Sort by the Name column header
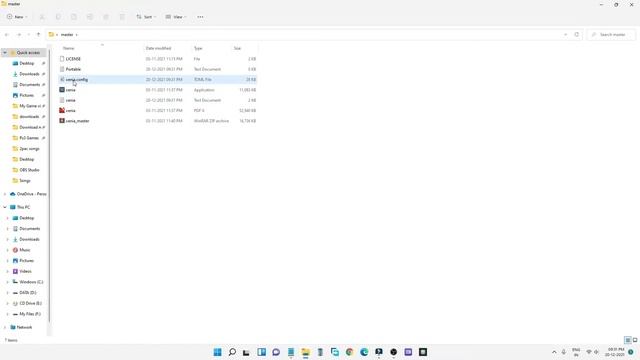Image resolution: width=640 pixels, height=360 pixels. (x=69, y=48)
